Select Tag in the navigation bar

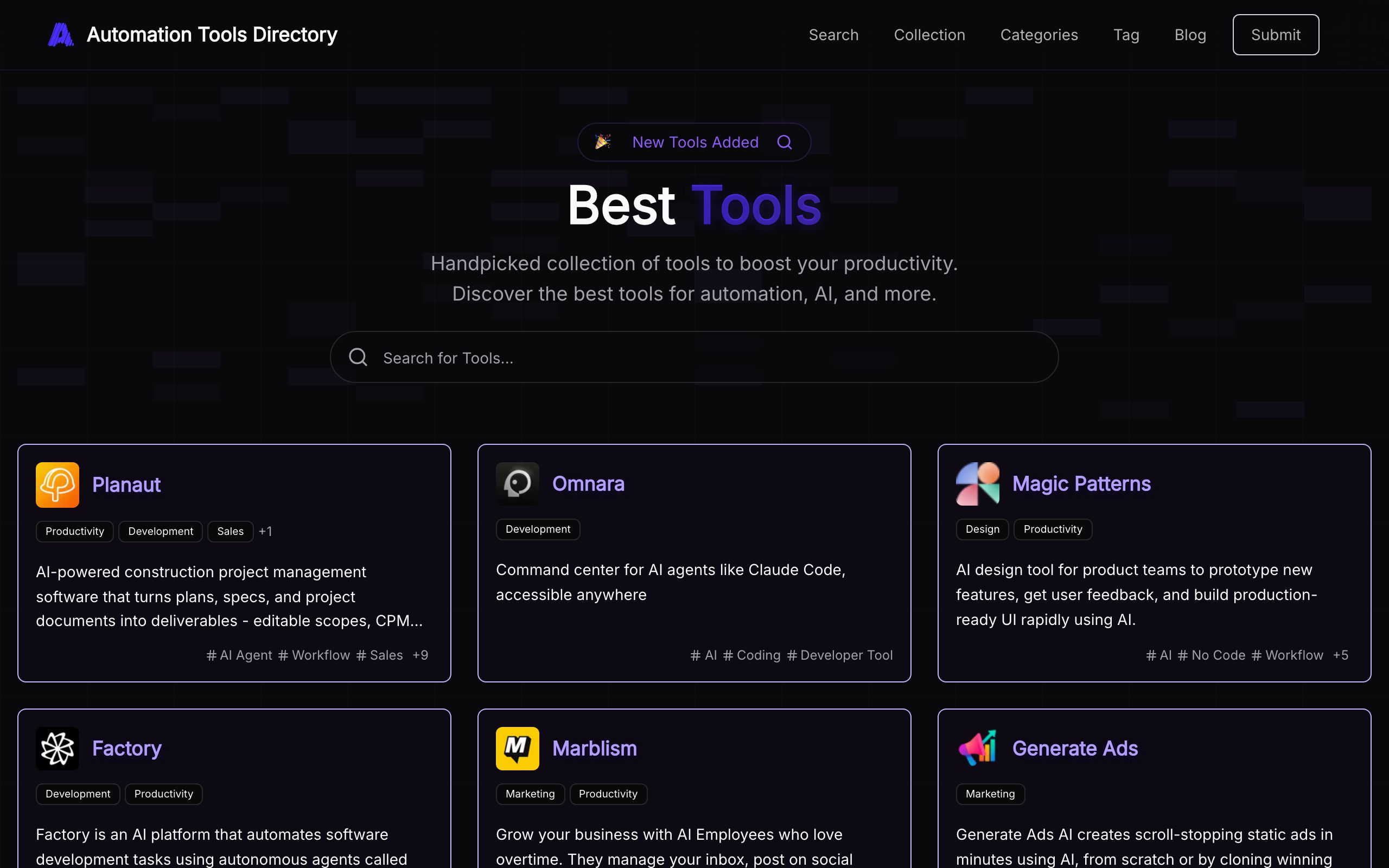click(x=1126, y=34)
